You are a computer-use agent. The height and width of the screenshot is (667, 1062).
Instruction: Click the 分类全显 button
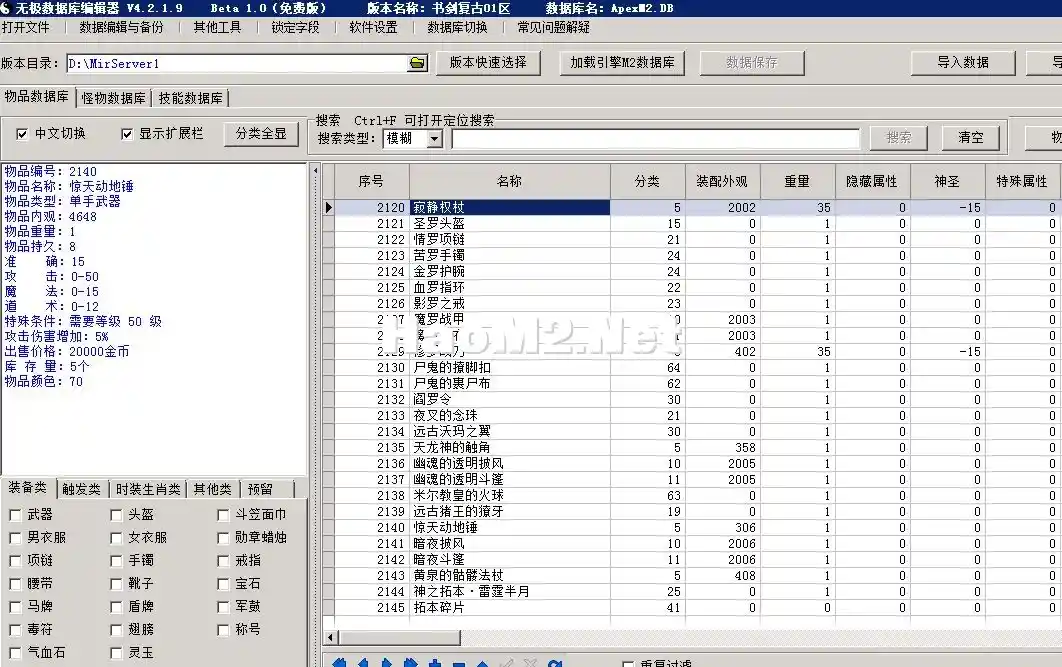pos(261,133)
